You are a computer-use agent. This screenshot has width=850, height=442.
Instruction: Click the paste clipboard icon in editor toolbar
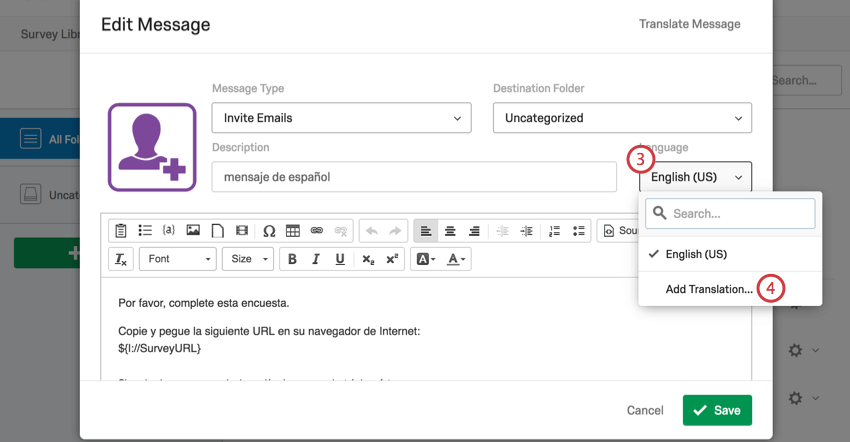point(121,231)
